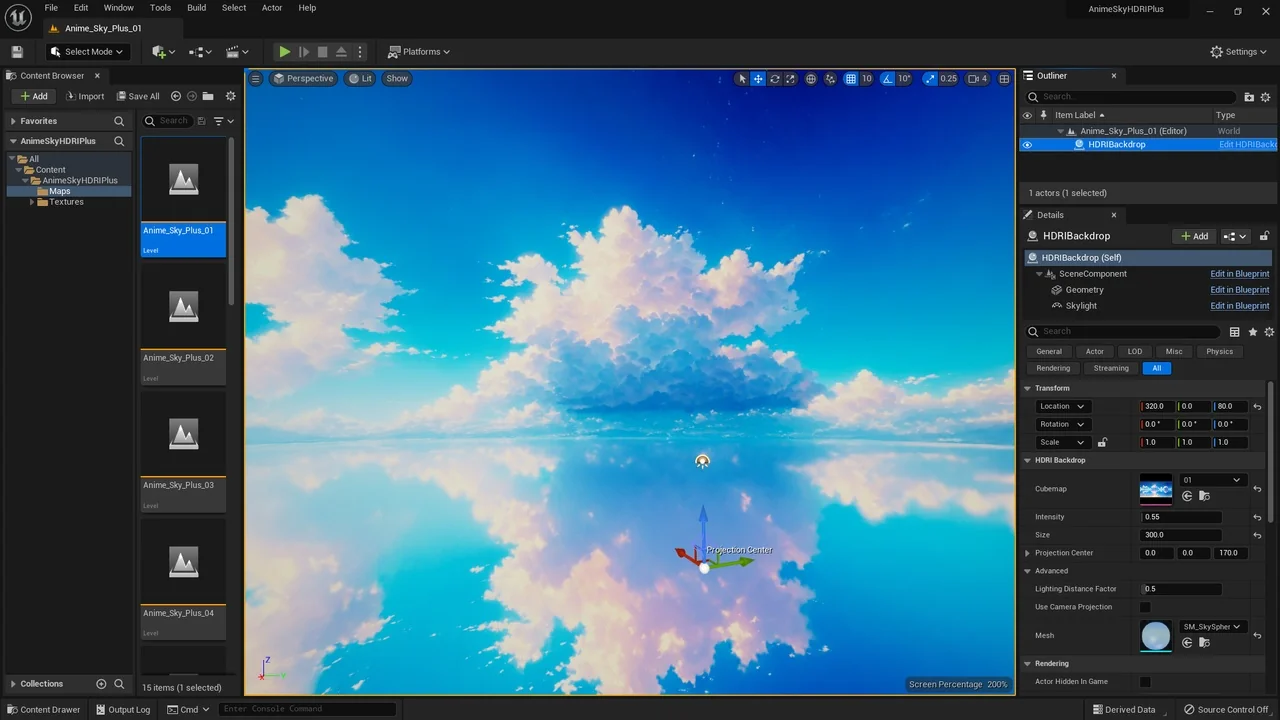Open Content Browser settings gear

point(230,96)
